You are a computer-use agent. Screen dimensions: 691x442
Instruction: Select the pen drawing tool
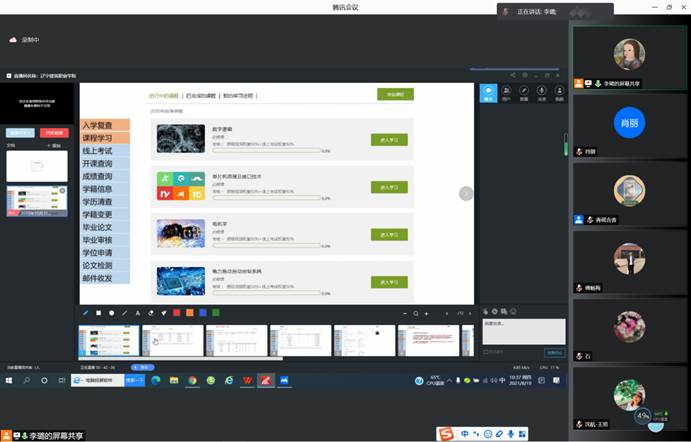(86, 313)
